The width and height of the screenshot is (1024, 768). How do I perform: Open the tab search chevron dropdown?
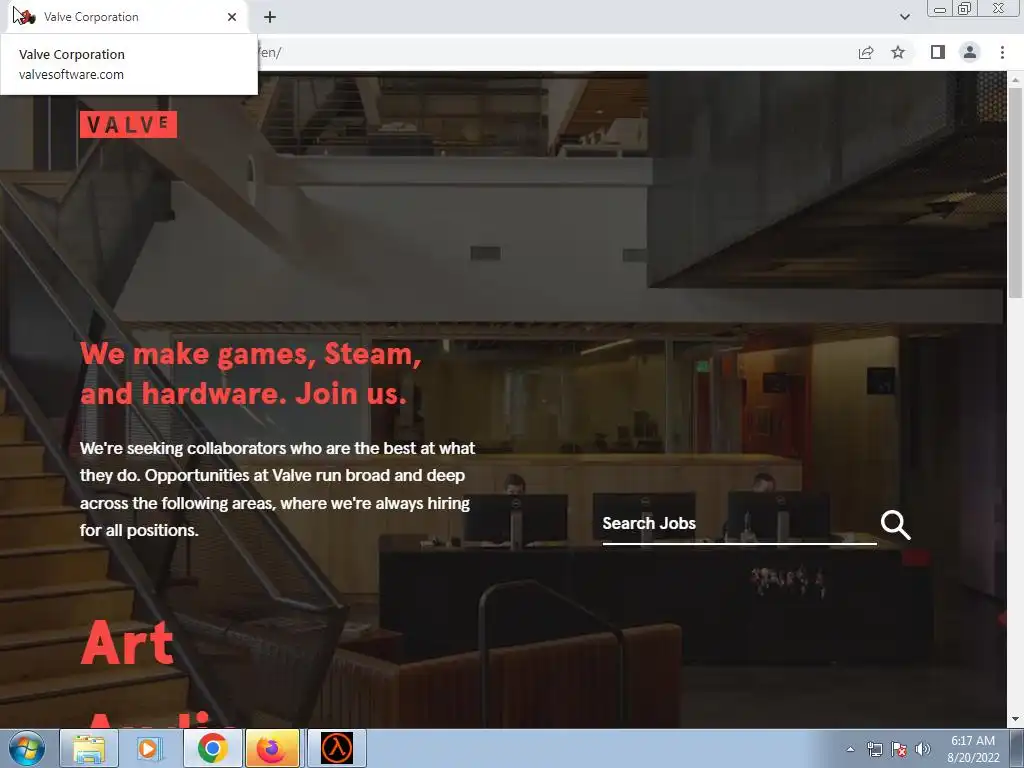point(904,17)
